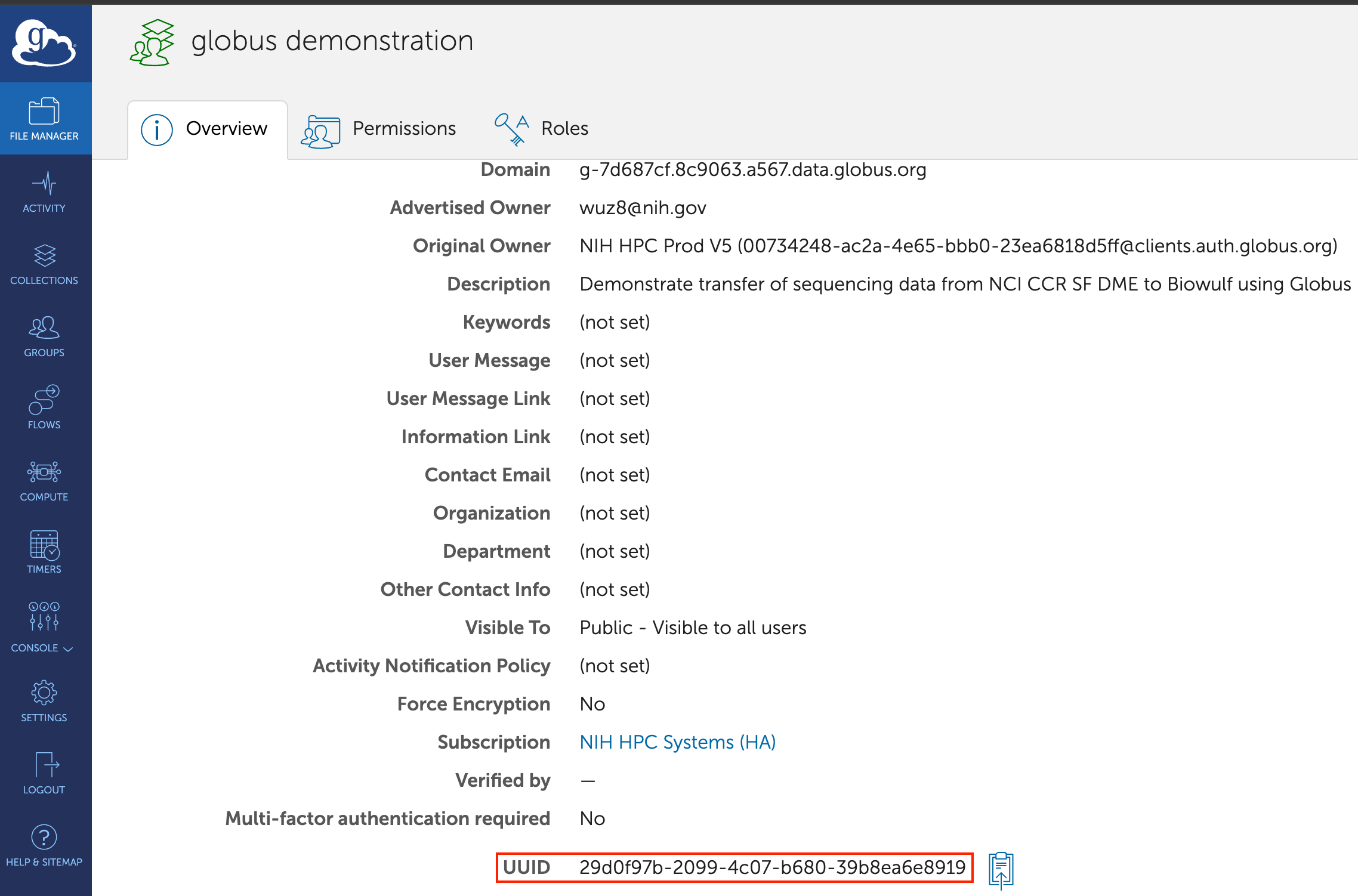
Task: Expand the Console menu chevron
Action: click(68, 649)
